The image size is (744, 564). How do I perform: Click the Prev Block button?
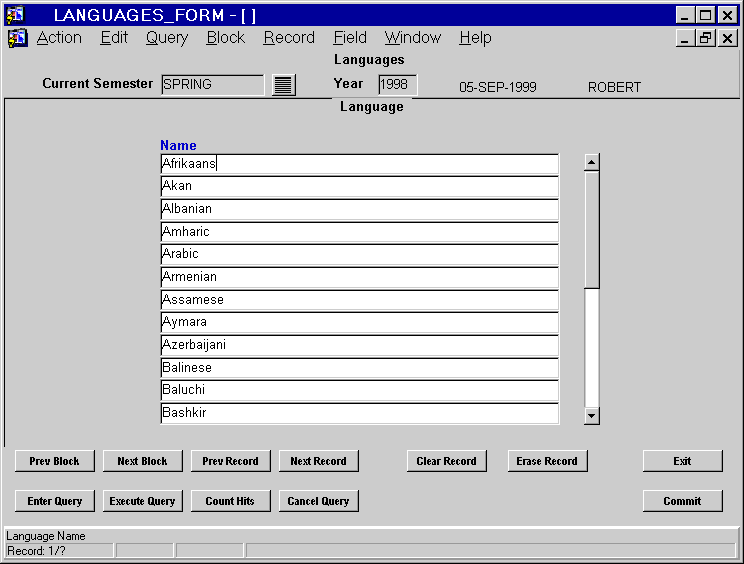pyautogui.click(x=55, y=461)
